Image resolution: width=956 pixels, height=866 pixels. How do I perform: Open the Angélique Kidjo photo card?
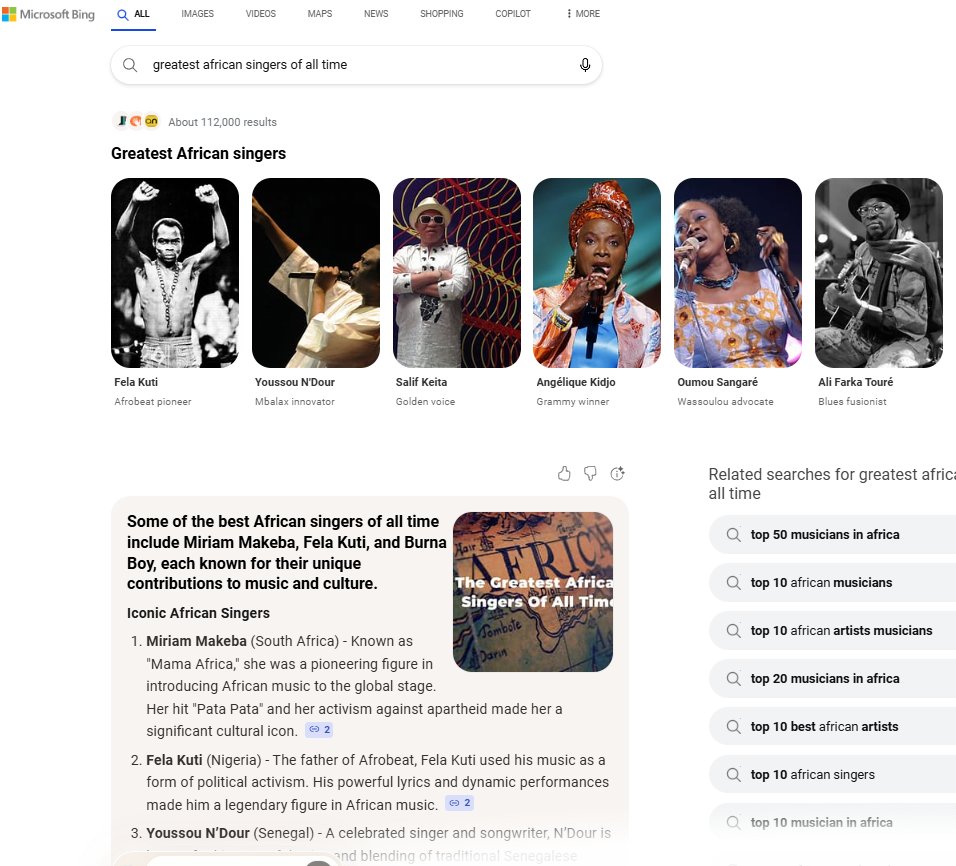coord(597,273)
